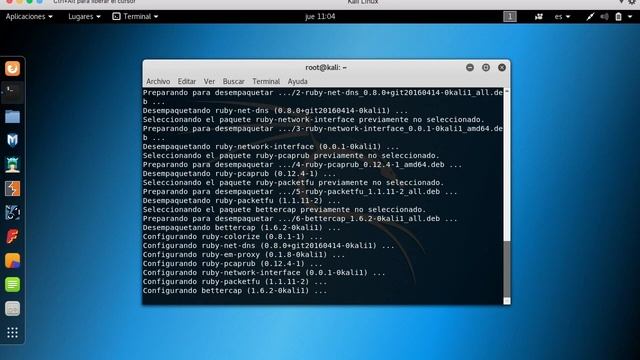The width and height of the screenshot is (640, 360).
Task: Minimize the root@kali terminal window
Action: tap(470, 67)
